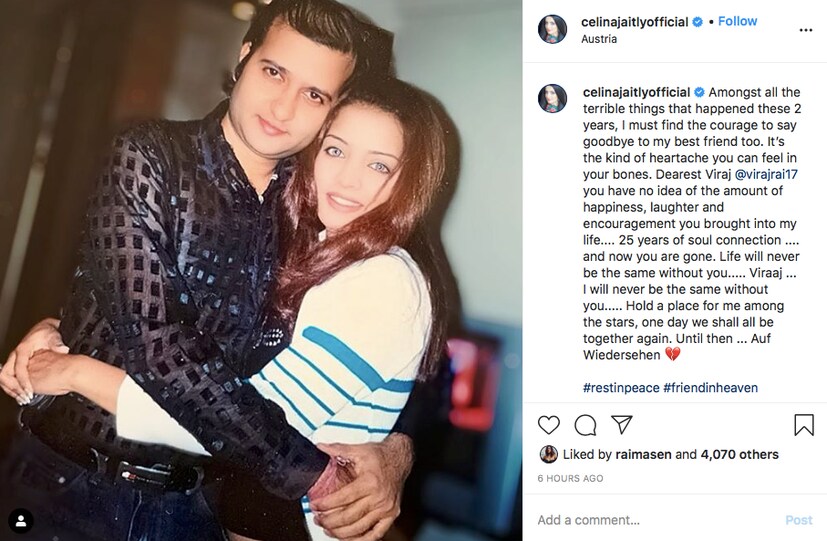Screen dimensions: 827x541
Task: Open the Austria location link
Action: 600,38
